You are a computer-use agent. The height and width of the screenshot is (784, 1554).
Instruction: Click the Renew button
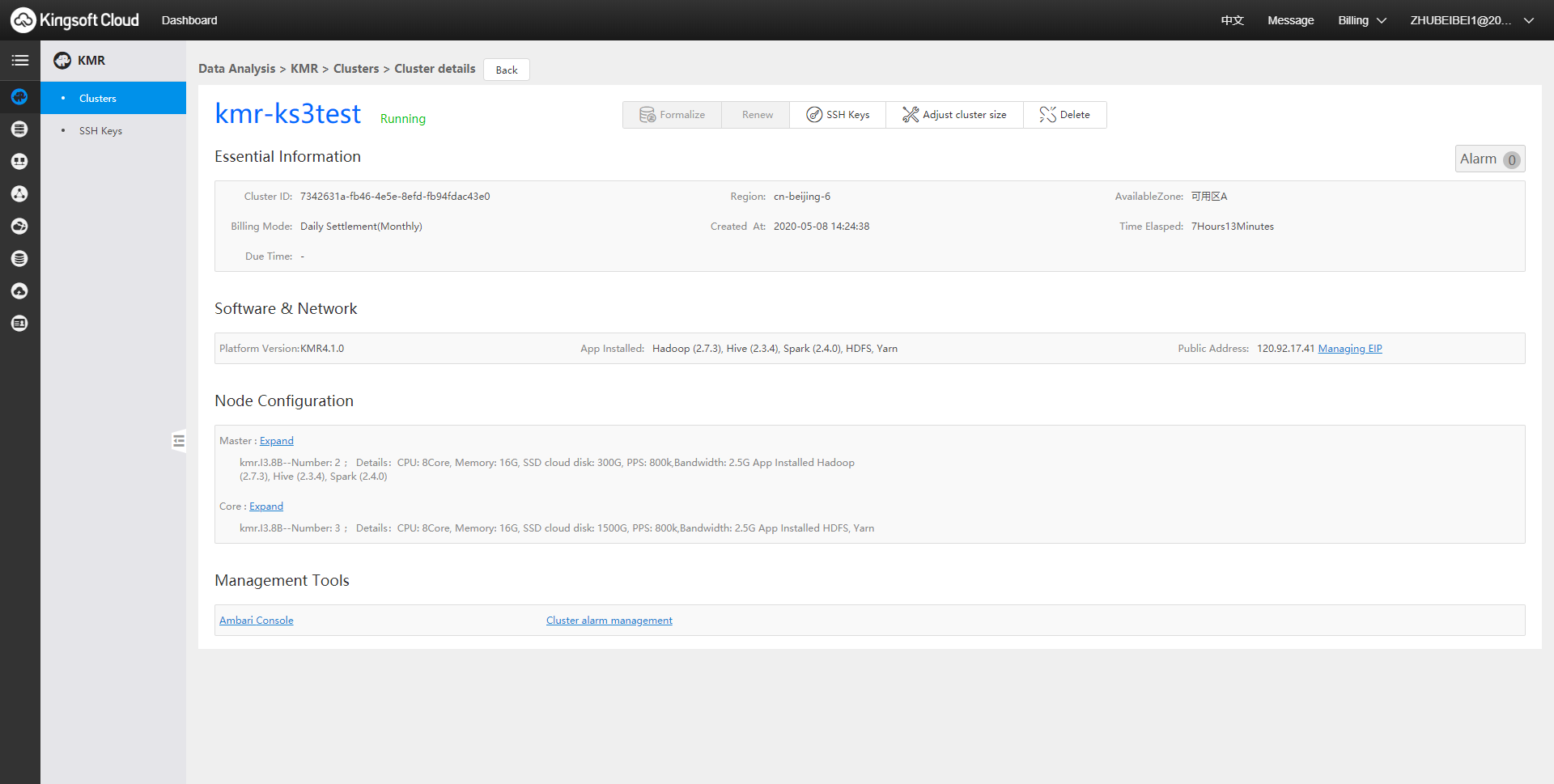757,115
